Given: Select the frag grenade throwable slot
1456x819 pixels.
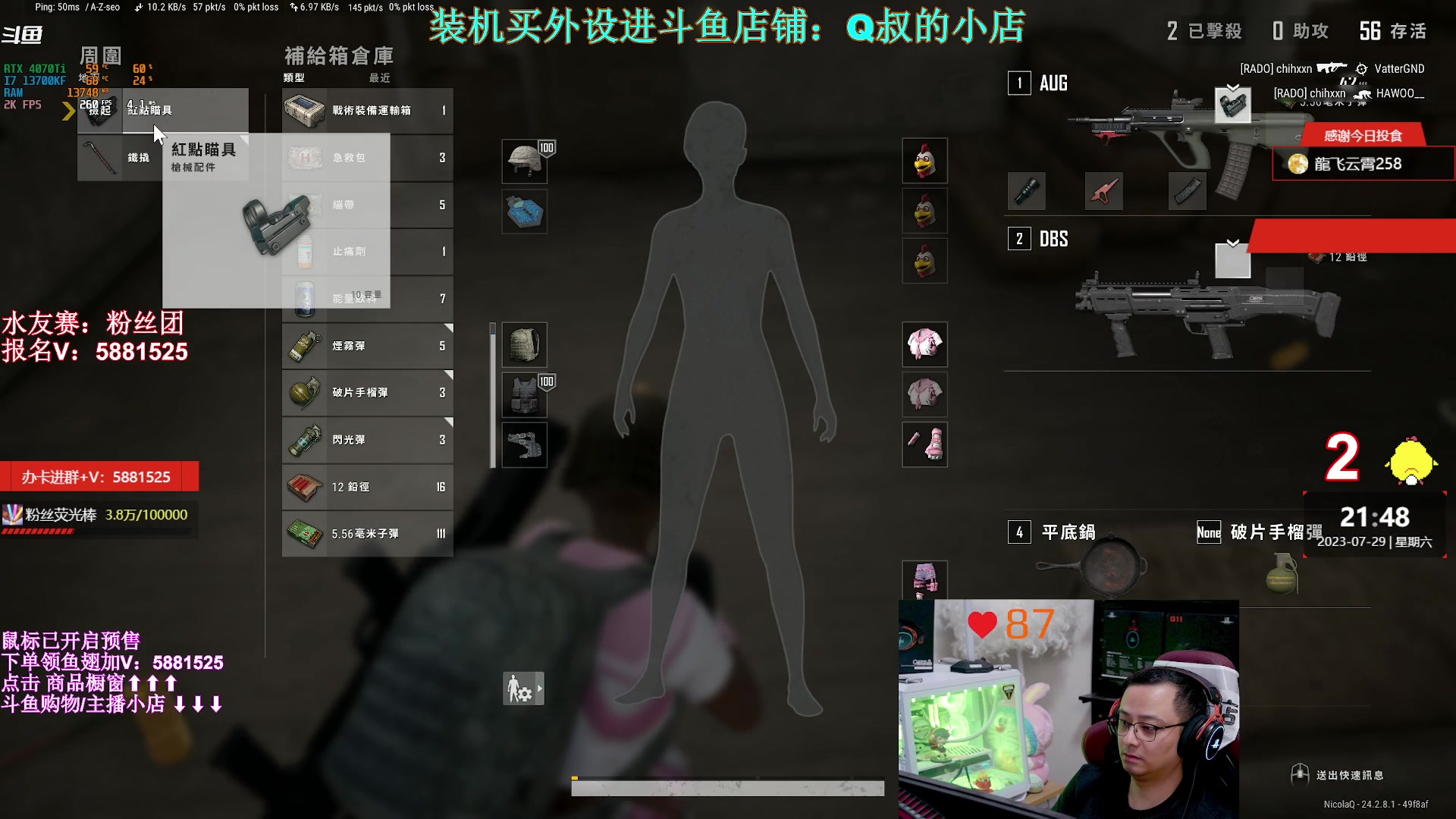Looking at the screenshot, I should point(1282,573).
